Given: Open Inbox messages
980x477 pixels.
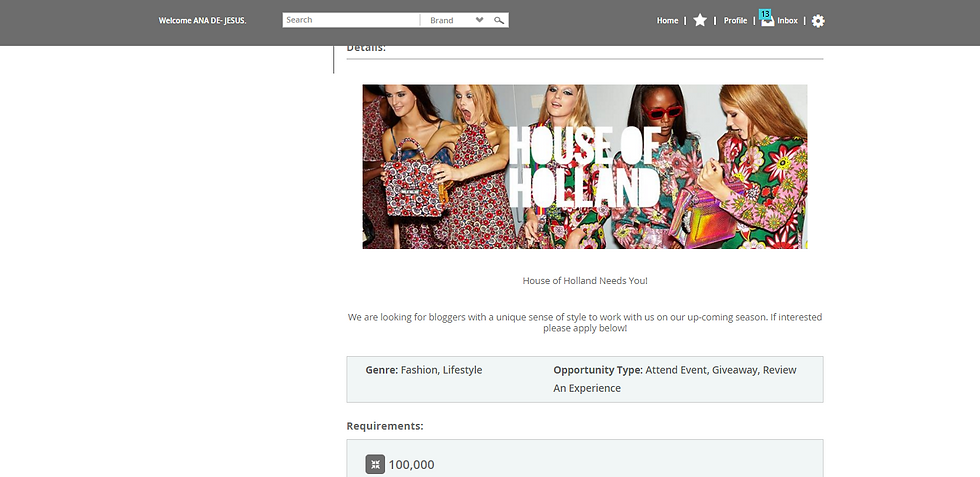Looking at the screenshot, I should point(788,21).
